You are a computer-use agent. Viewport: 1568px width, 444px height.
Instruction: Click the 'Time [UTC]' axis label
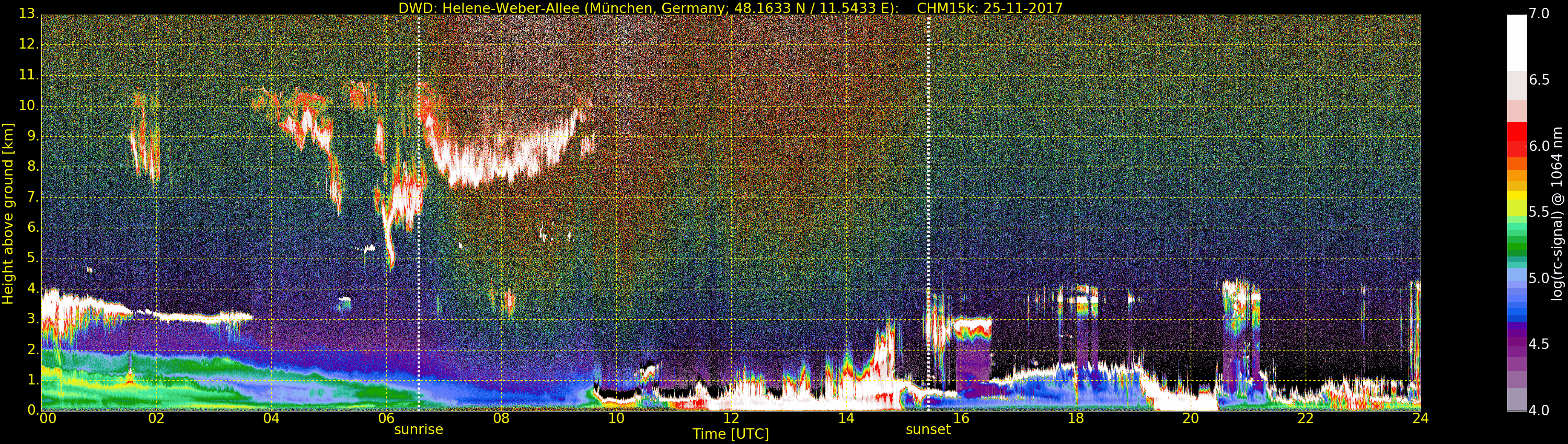pos(731,434)
